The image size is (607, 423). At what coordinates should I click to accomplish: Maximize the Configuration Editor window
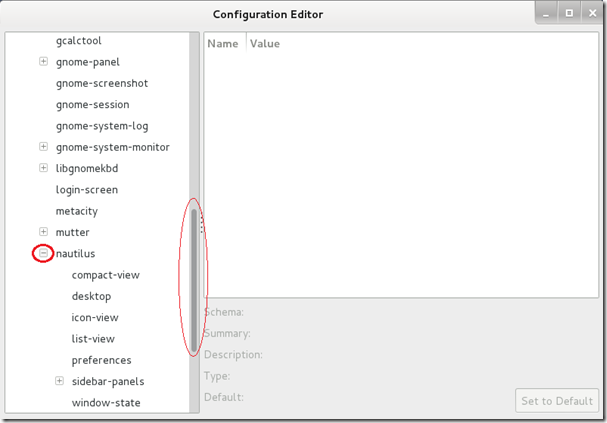(569, 14)
